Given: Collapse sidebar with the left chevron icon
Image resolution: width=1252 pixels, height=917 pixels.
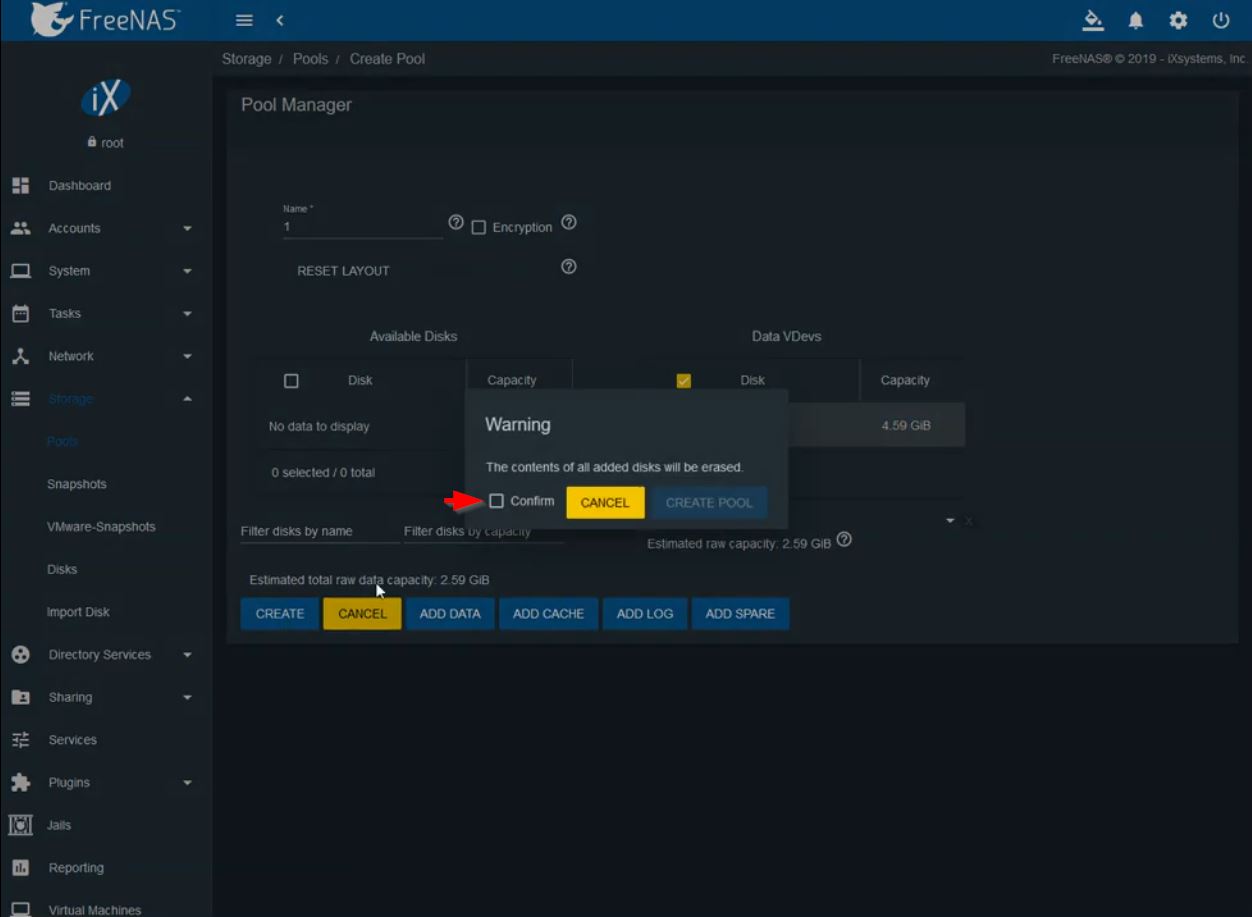Looking at the screenshot, I should 280,20.
